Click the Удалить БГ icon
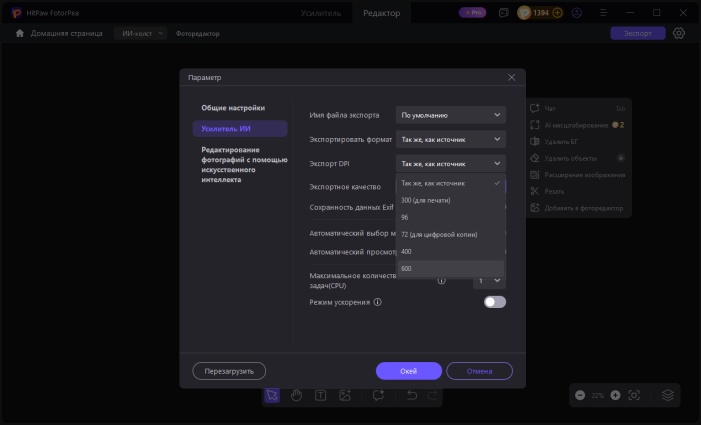The height and width of the screenshot is (425, 701). click(535, 142)
